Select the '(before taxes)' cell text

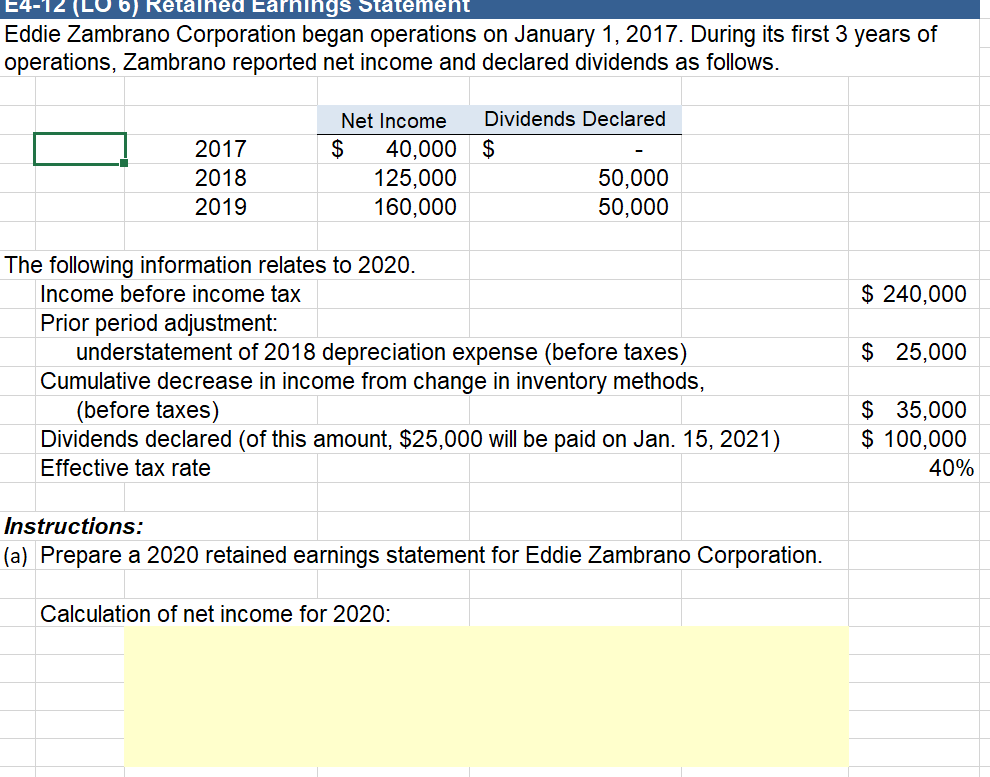click(148, 410)
